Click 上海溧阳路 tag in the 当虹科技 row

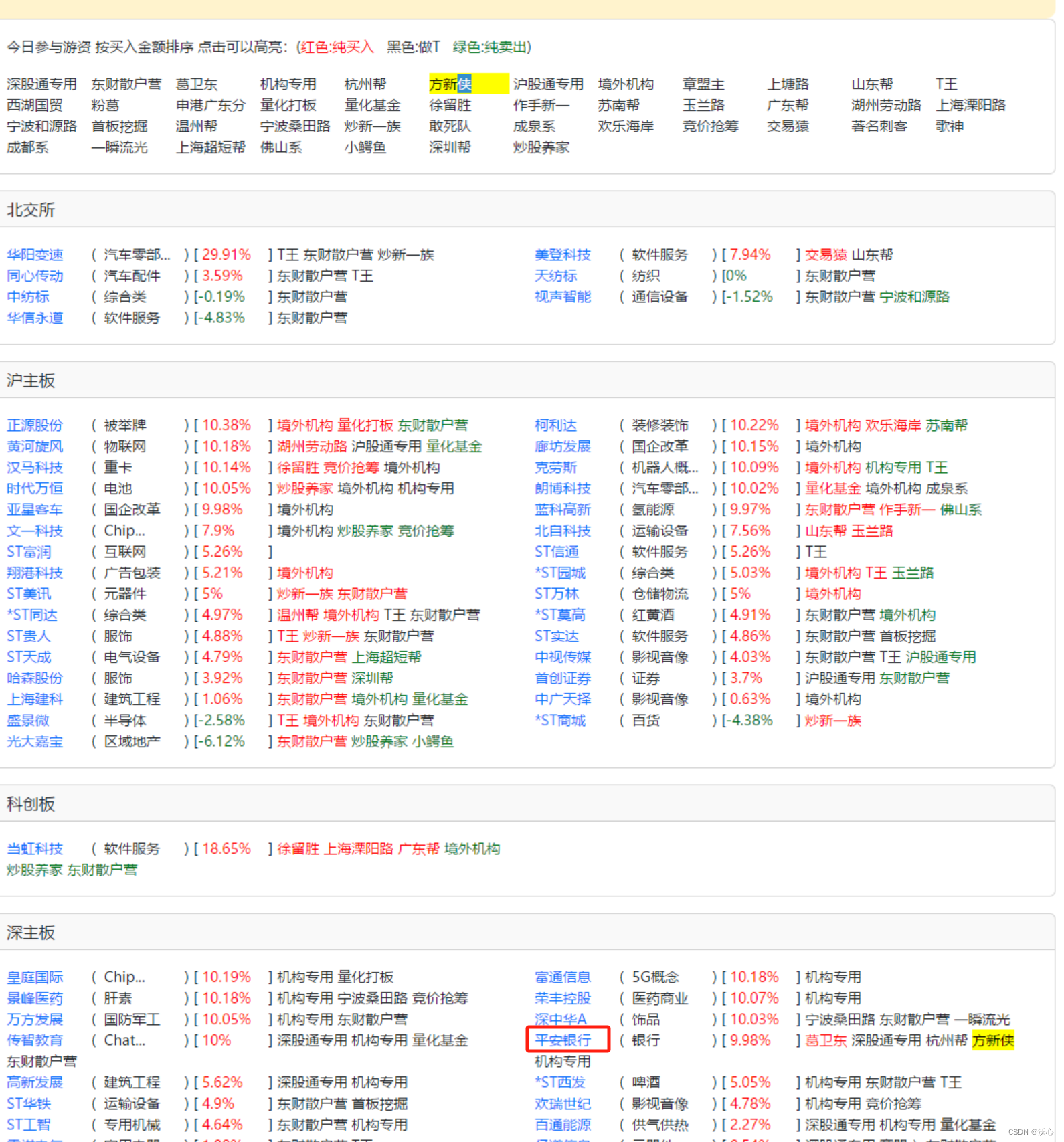point(359,849)
